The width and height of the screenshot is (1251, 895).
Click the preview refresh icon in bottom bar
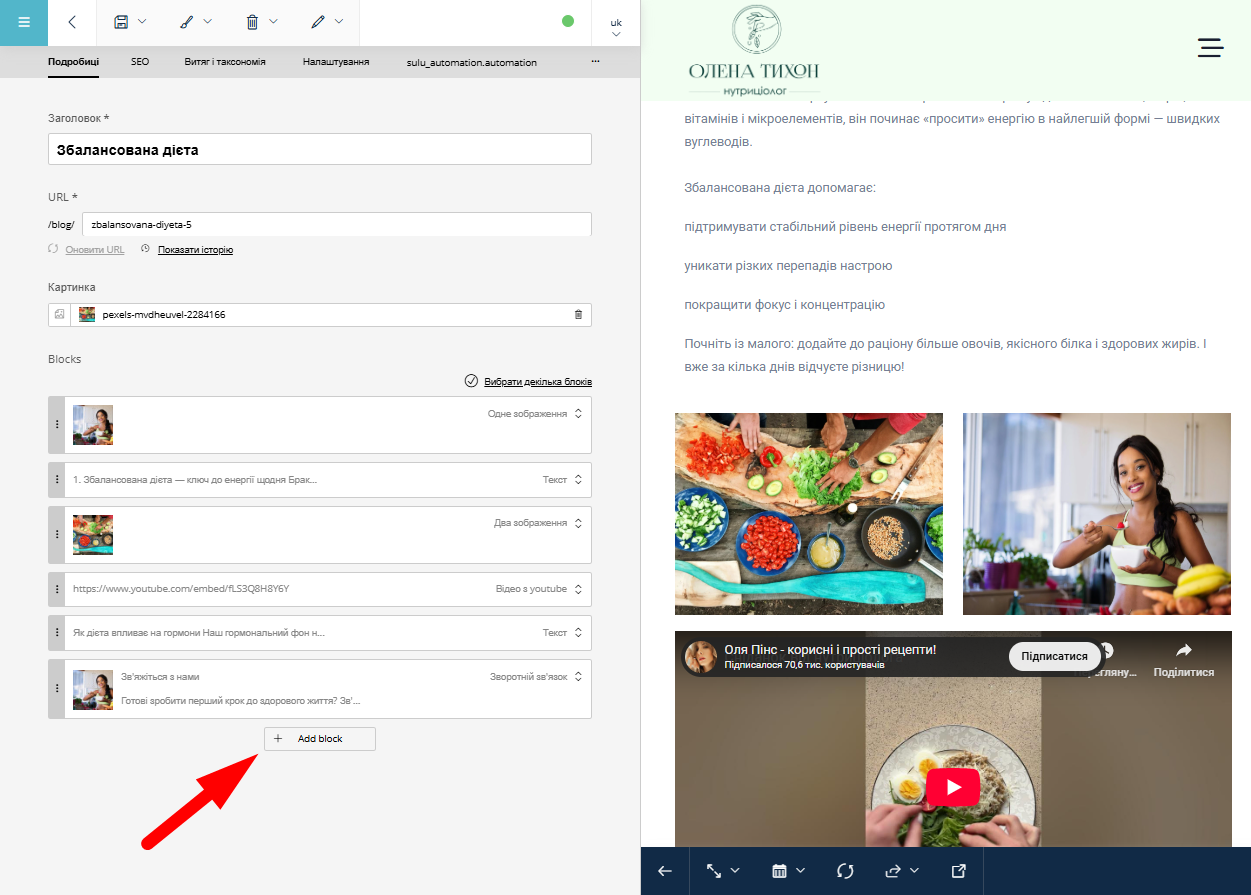pos(845,871)
